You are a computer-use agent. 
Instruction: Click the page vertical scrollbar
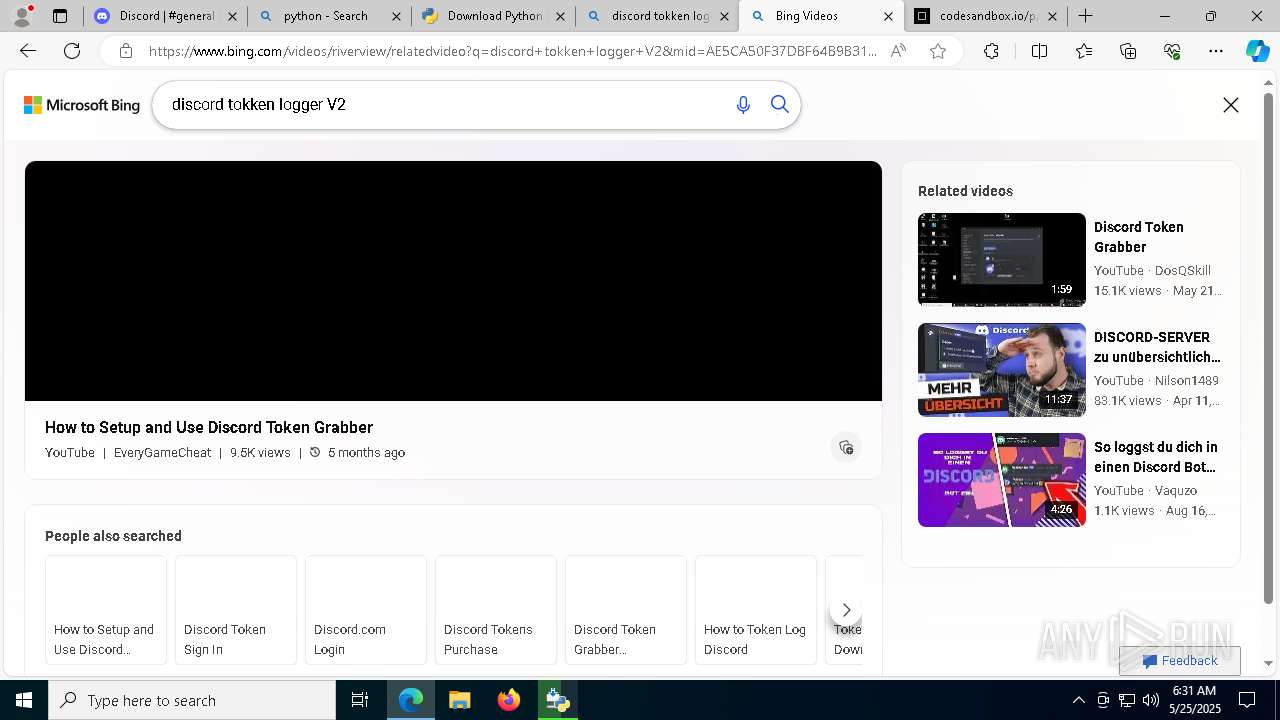coord(1269,350)
